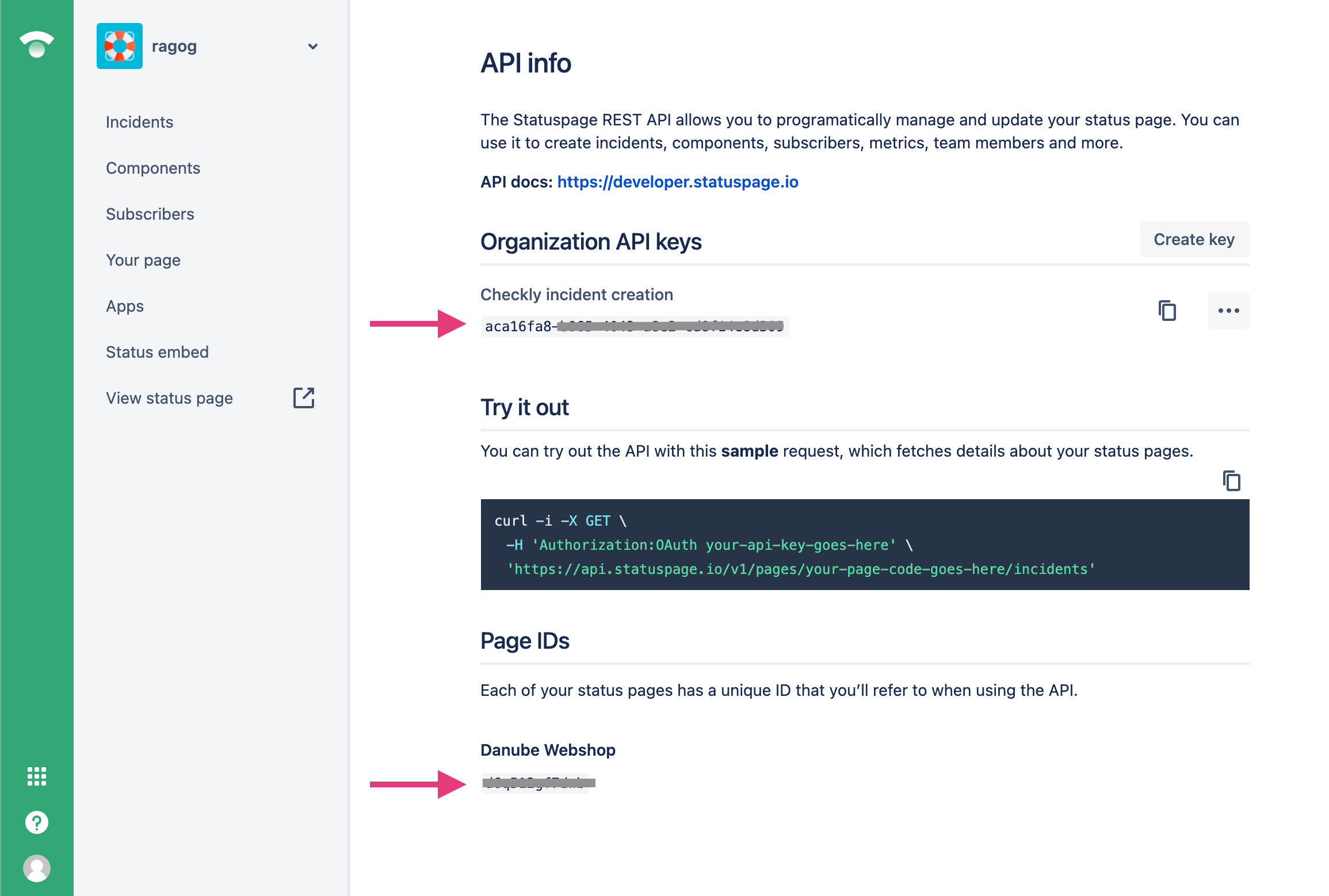Click the ragog organization logo thumbnail

click(x=120, y=46)
